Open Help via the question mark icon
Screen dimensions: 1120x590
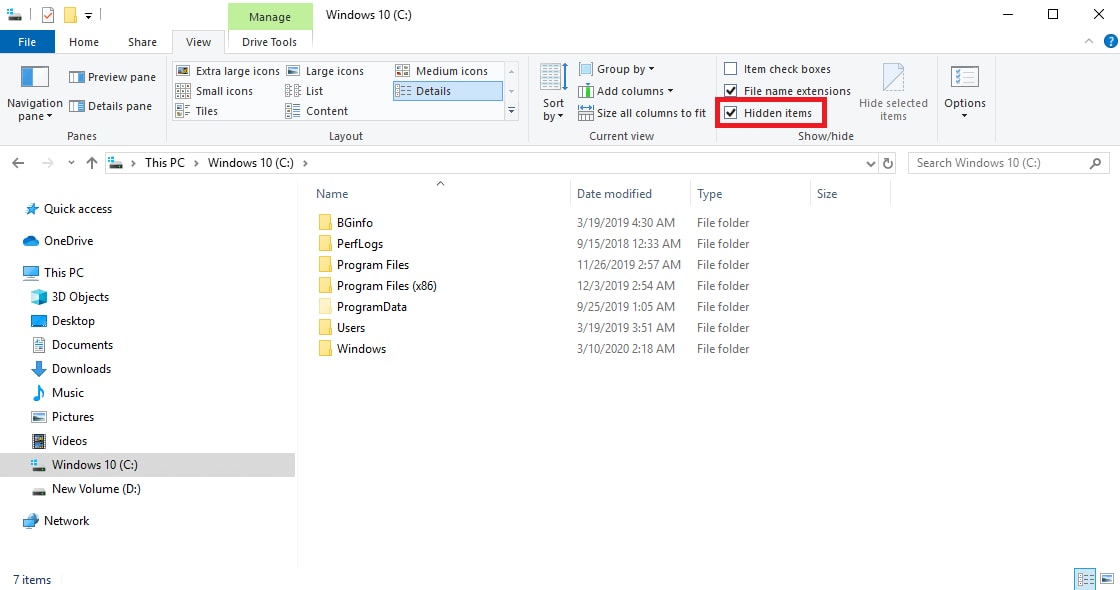point(1109,41)
